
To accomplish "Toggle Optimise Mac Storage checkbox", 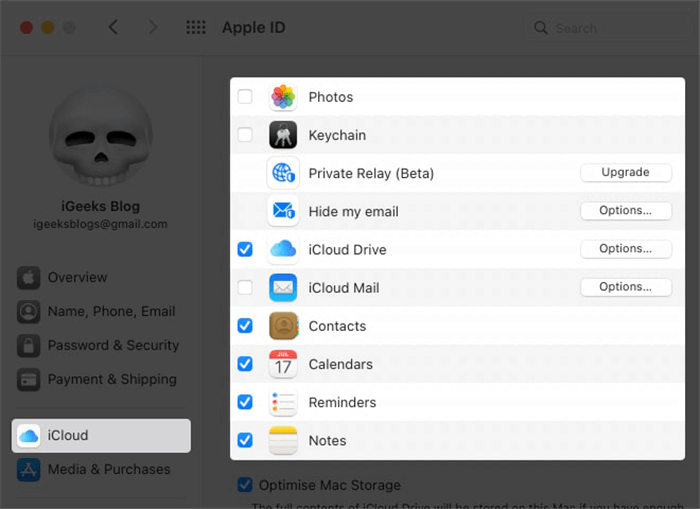I will pyautogui.click(x=245, y=484).
